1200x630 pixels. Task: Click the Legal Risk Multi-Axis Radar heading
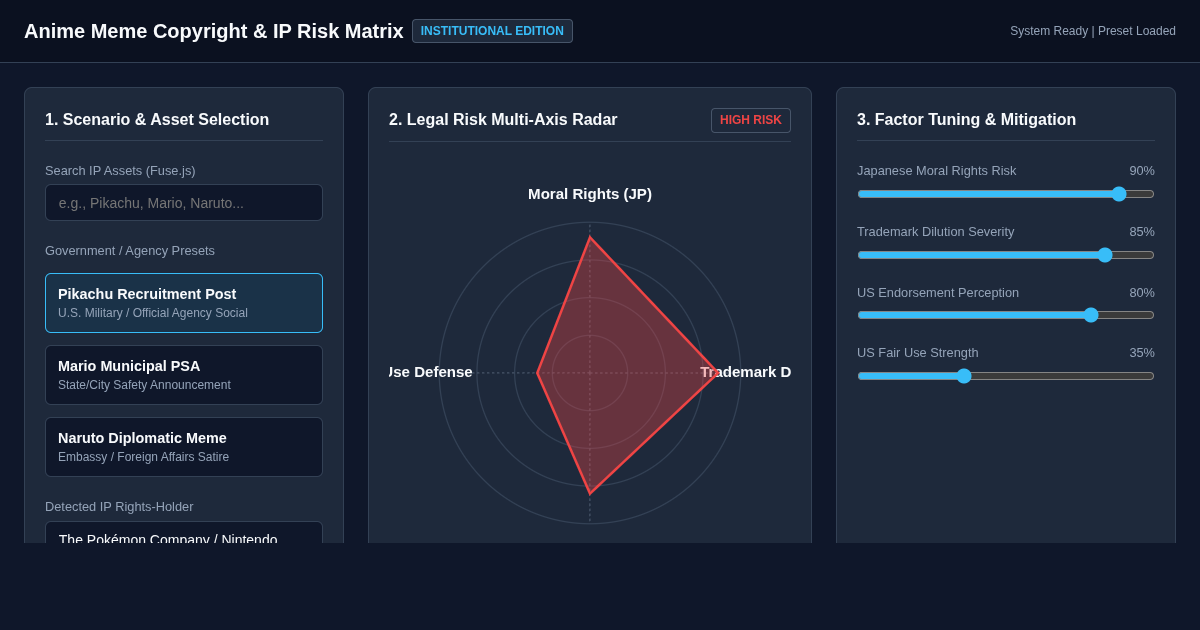pos(503,120)
